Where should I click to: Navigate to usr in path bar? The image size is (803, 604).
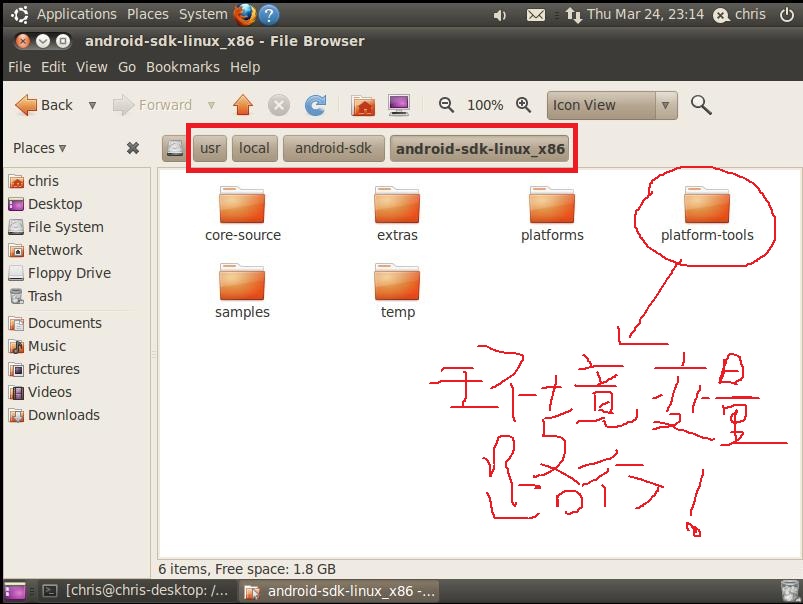click(x=210, y=149)
